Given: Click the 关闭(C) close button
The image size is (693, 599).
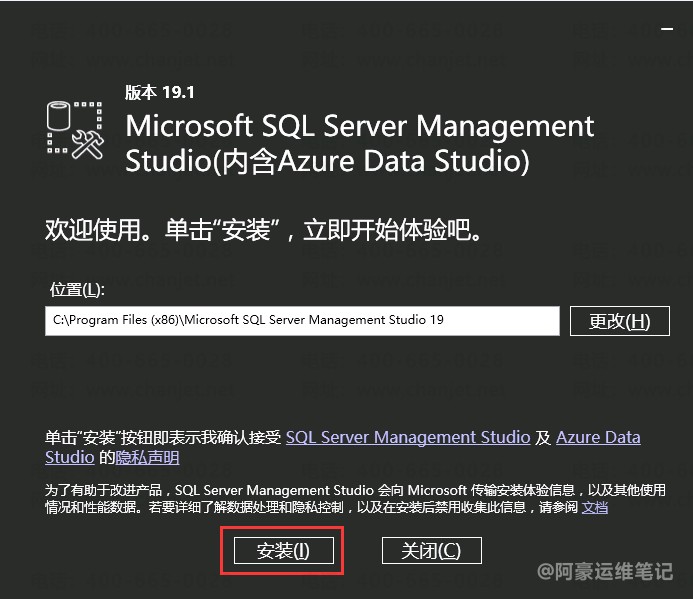Looking at the screenshot, I should point(431,550).
